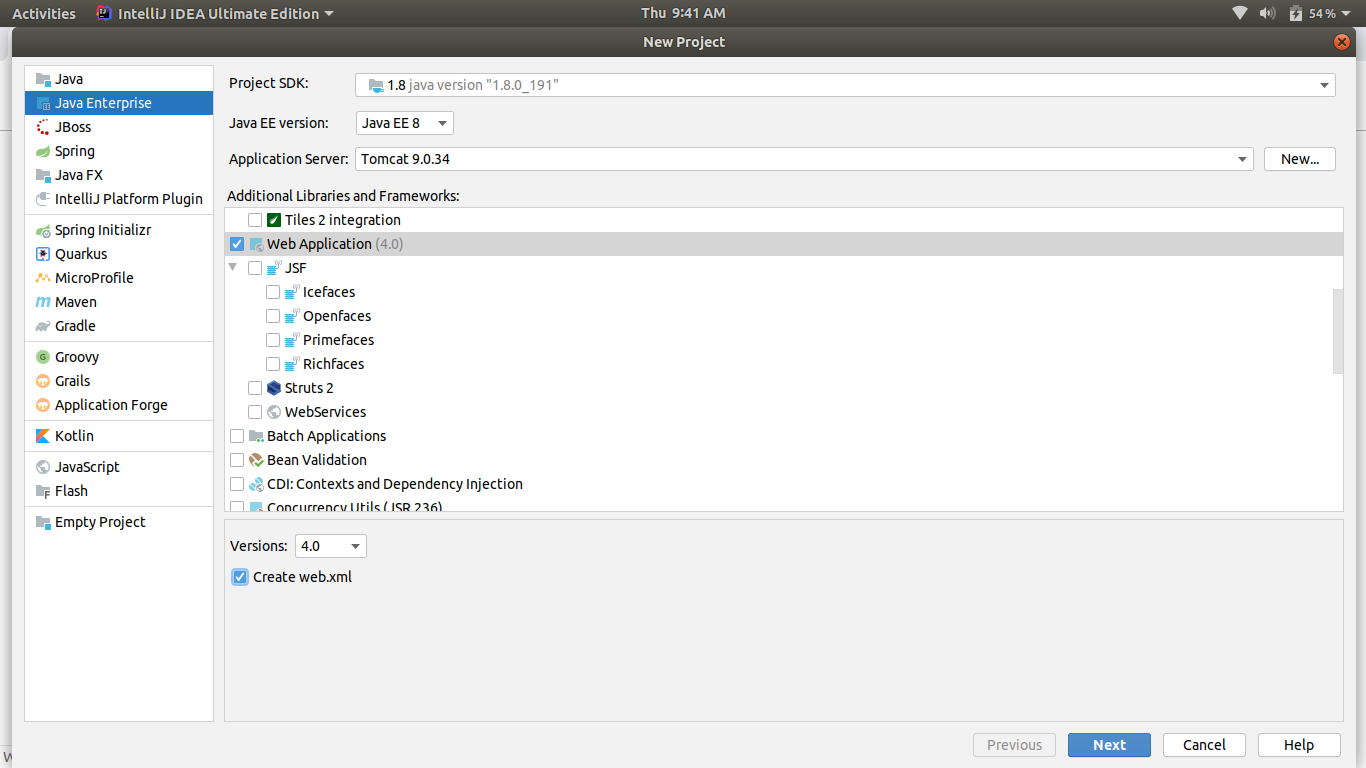This screenshot has height=768, width=1366.
Task: Collapse the JSF tree node arrow
Action: (x=233, y=268)
